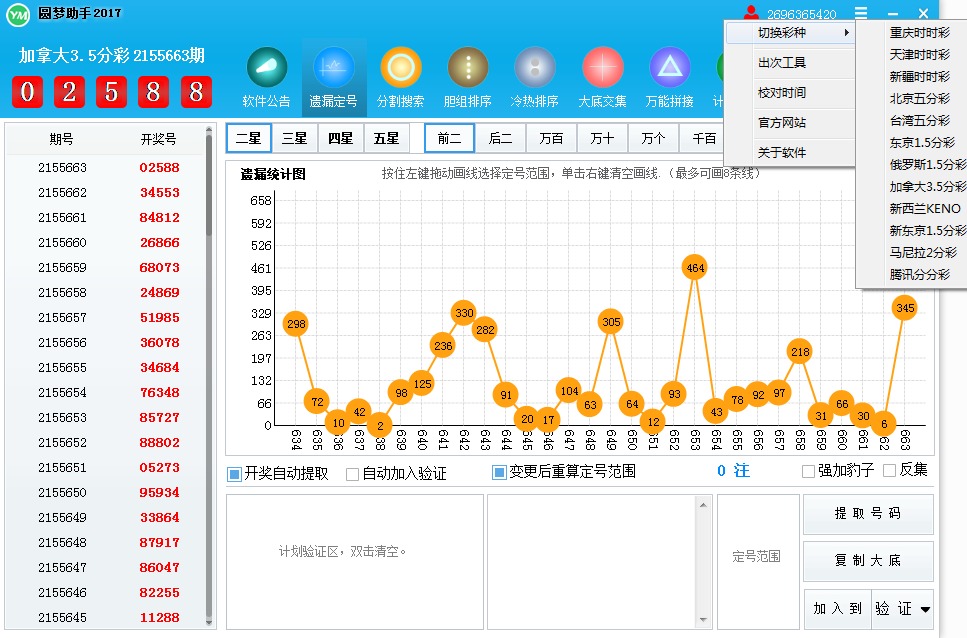Open the 分割搜索 split search tool
This screenshot has height=638, width=967.
tap(400, 75)
